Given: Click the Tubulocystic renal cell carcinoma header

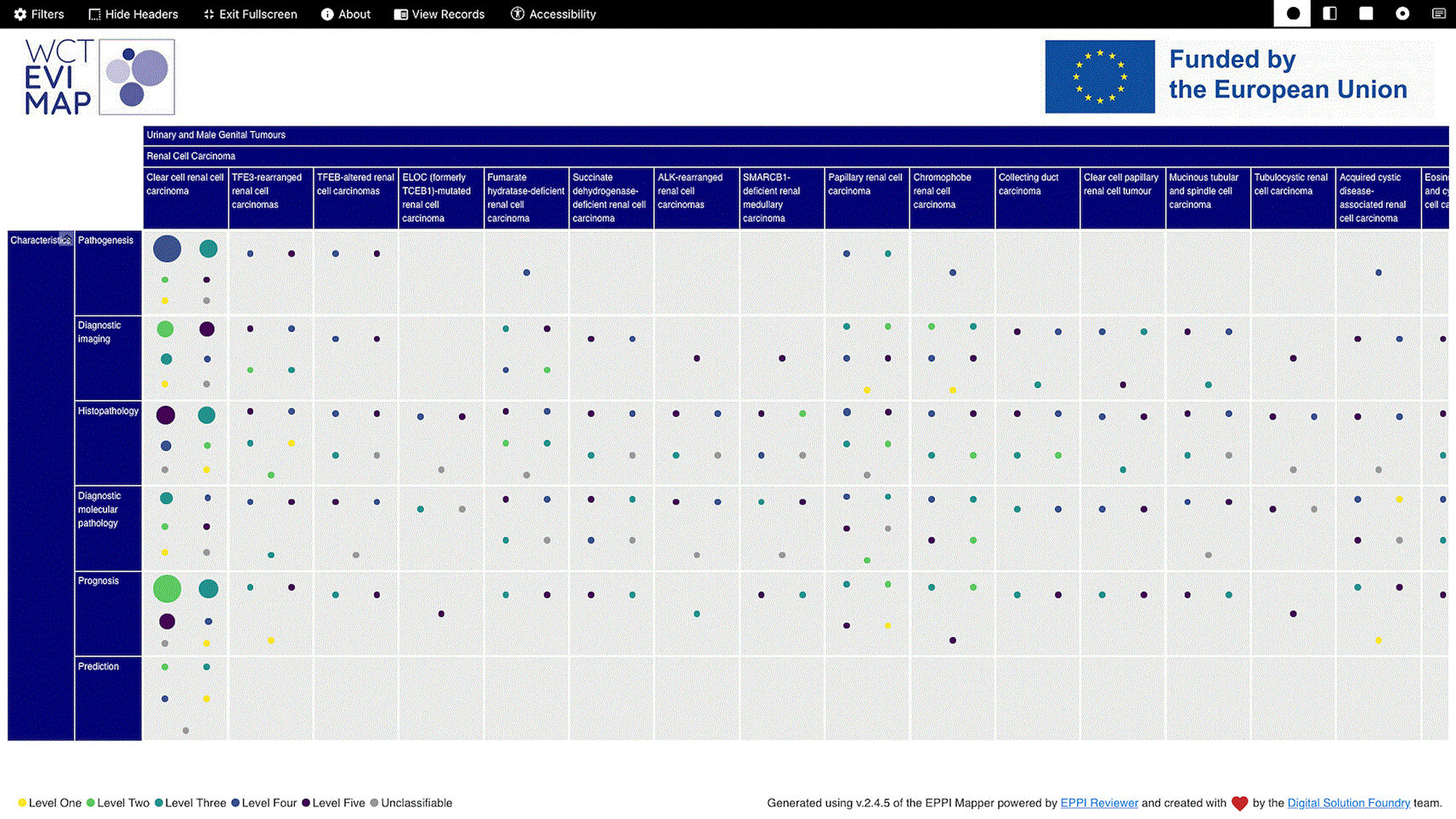Looking at the screenshot, I should tap(1293, 198).
